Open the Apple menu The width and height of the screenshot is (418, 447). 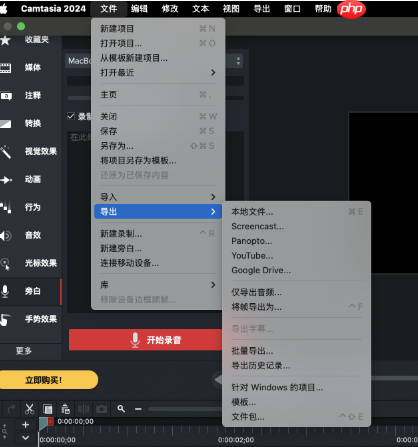3,9
